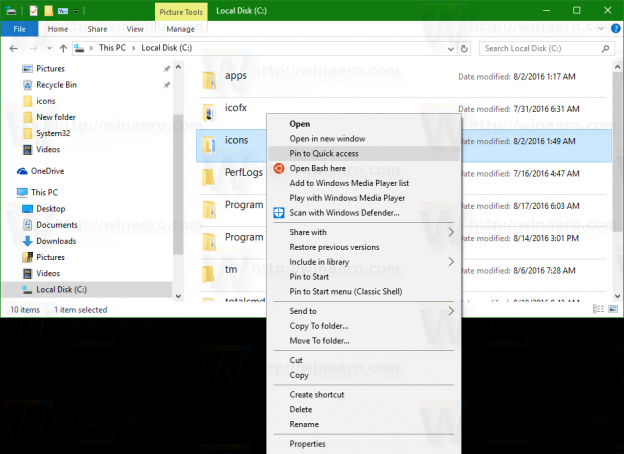Screen dimensions: 624x454
Task: Switch to large icons view in status bar
Action: [x=613, y=309]
